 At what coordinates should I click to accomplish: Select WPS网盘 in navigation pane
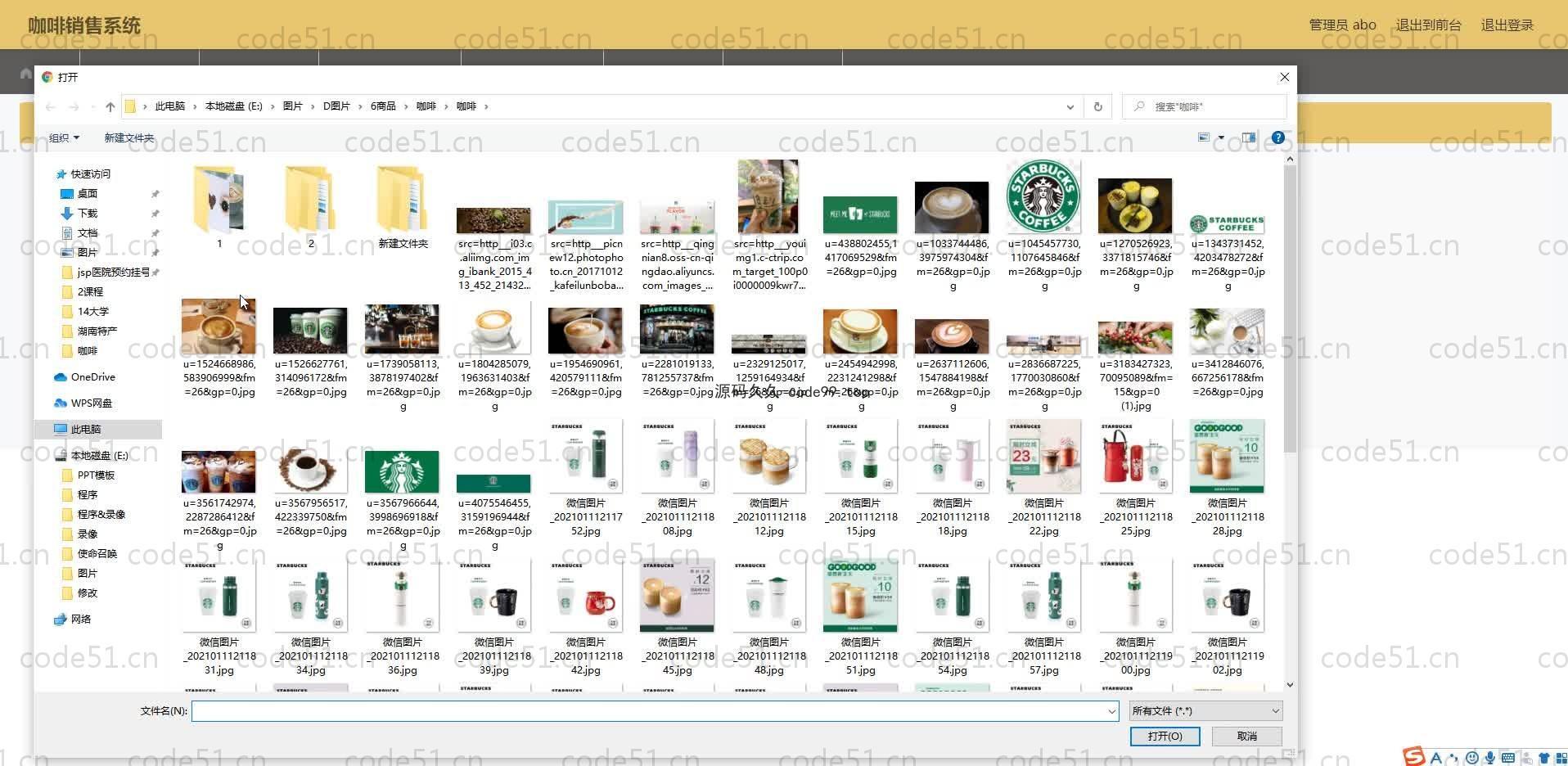point(91,403)
